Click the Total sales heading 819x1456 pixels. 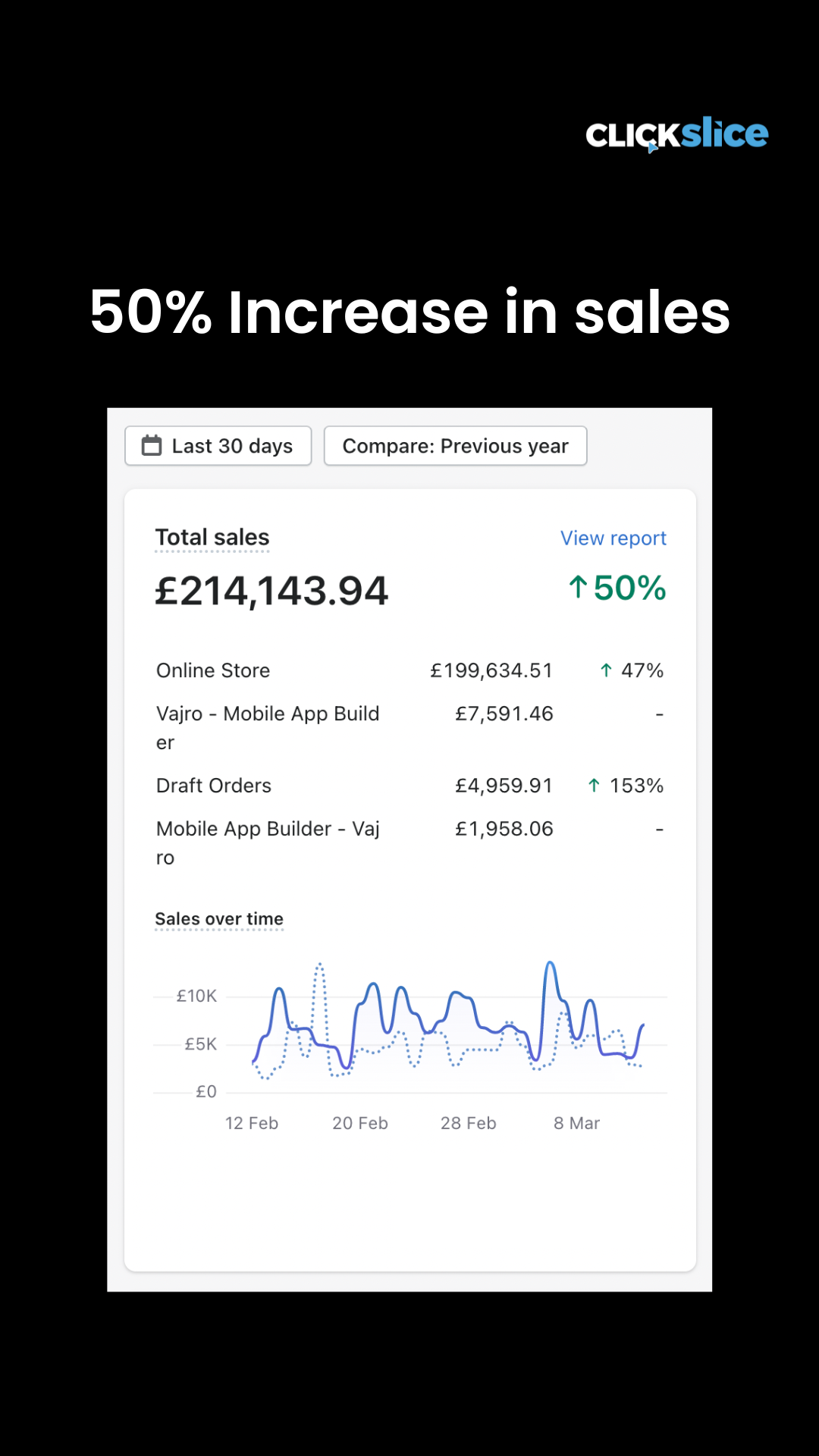212,538
